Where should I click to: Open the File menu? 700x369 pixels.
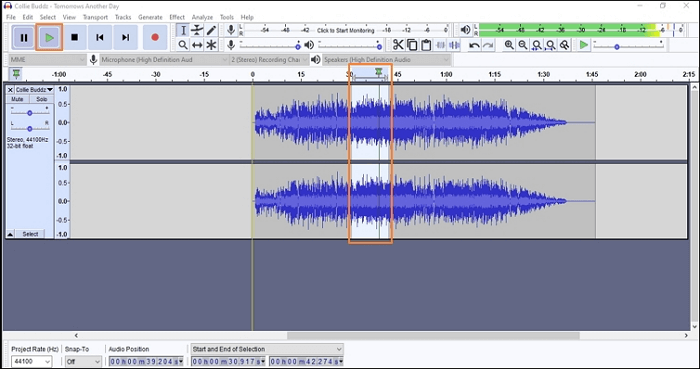(x=11, y=17)
